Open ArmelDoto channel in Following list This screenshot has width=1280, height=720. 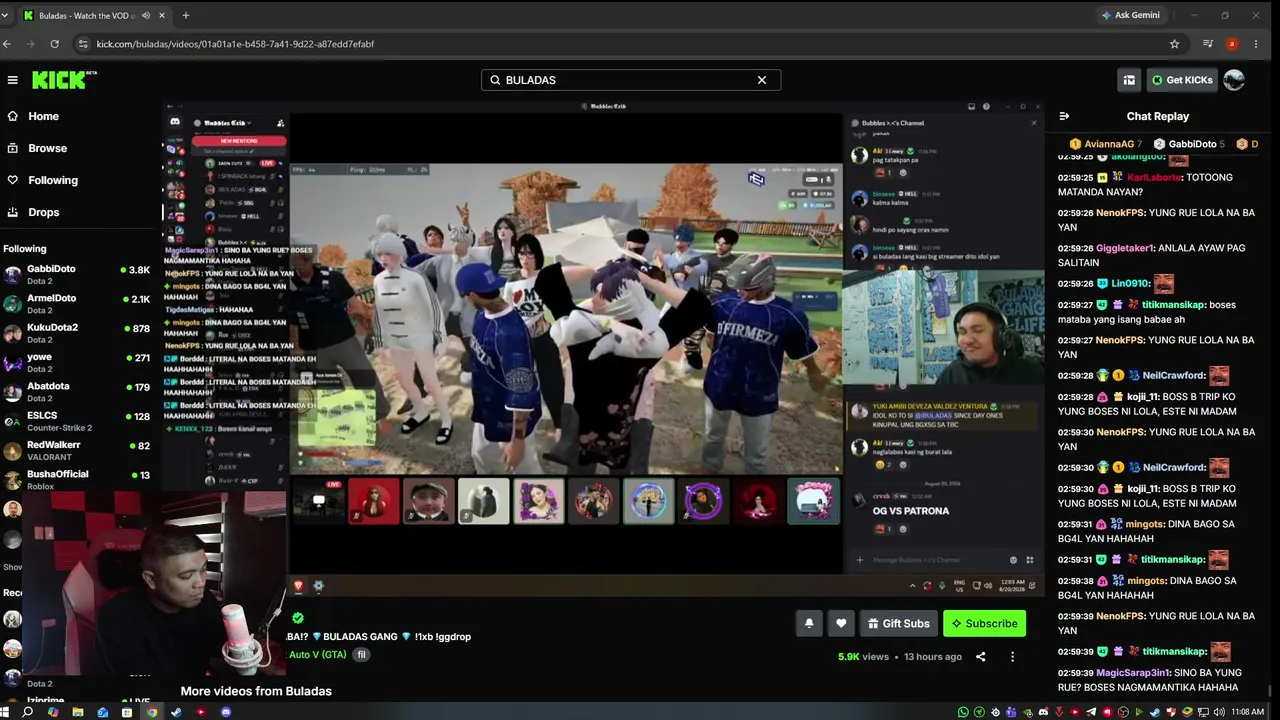tap(78, 304)
